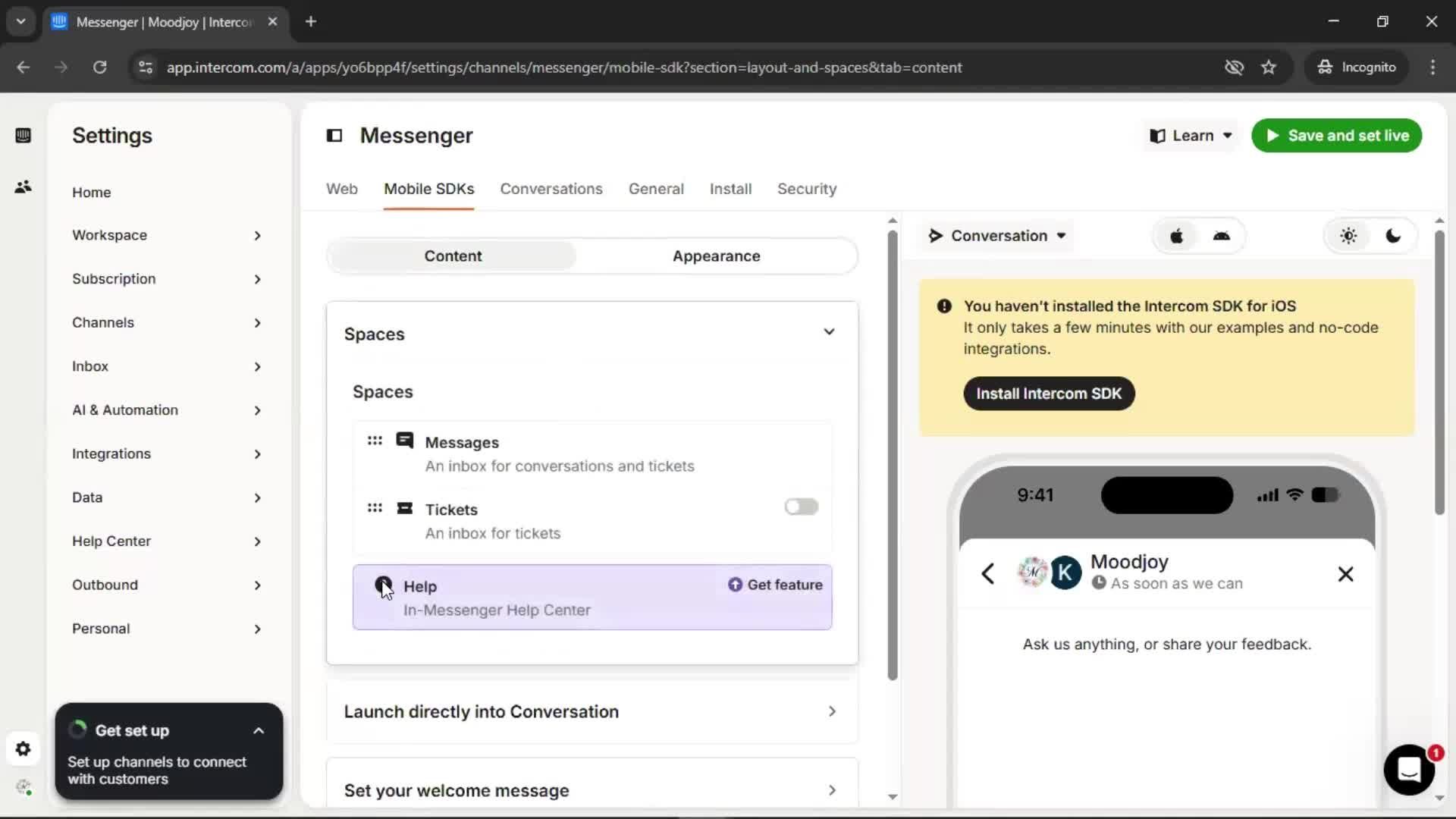Image resolution: width=1456 pixels, height=819 pixels.
Task: Open Integrations settings
Action: coord(167,454)
